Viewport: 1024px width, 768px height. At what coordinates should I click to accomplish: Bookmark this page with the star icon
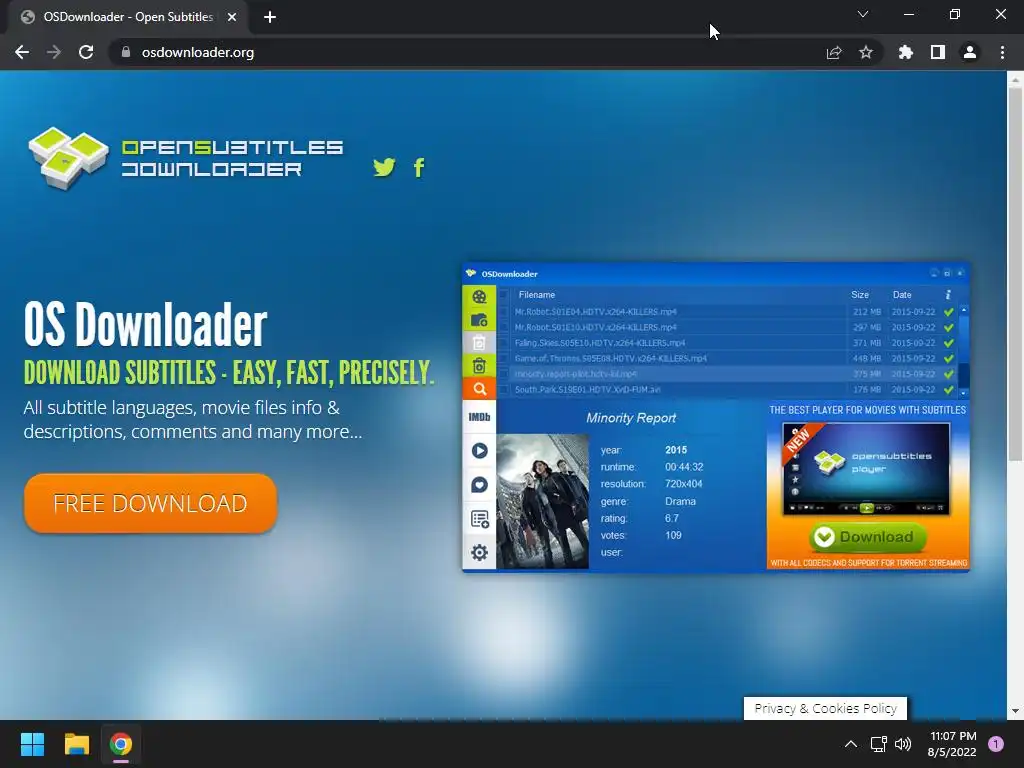pyautogui.click(x=866, y=52)
